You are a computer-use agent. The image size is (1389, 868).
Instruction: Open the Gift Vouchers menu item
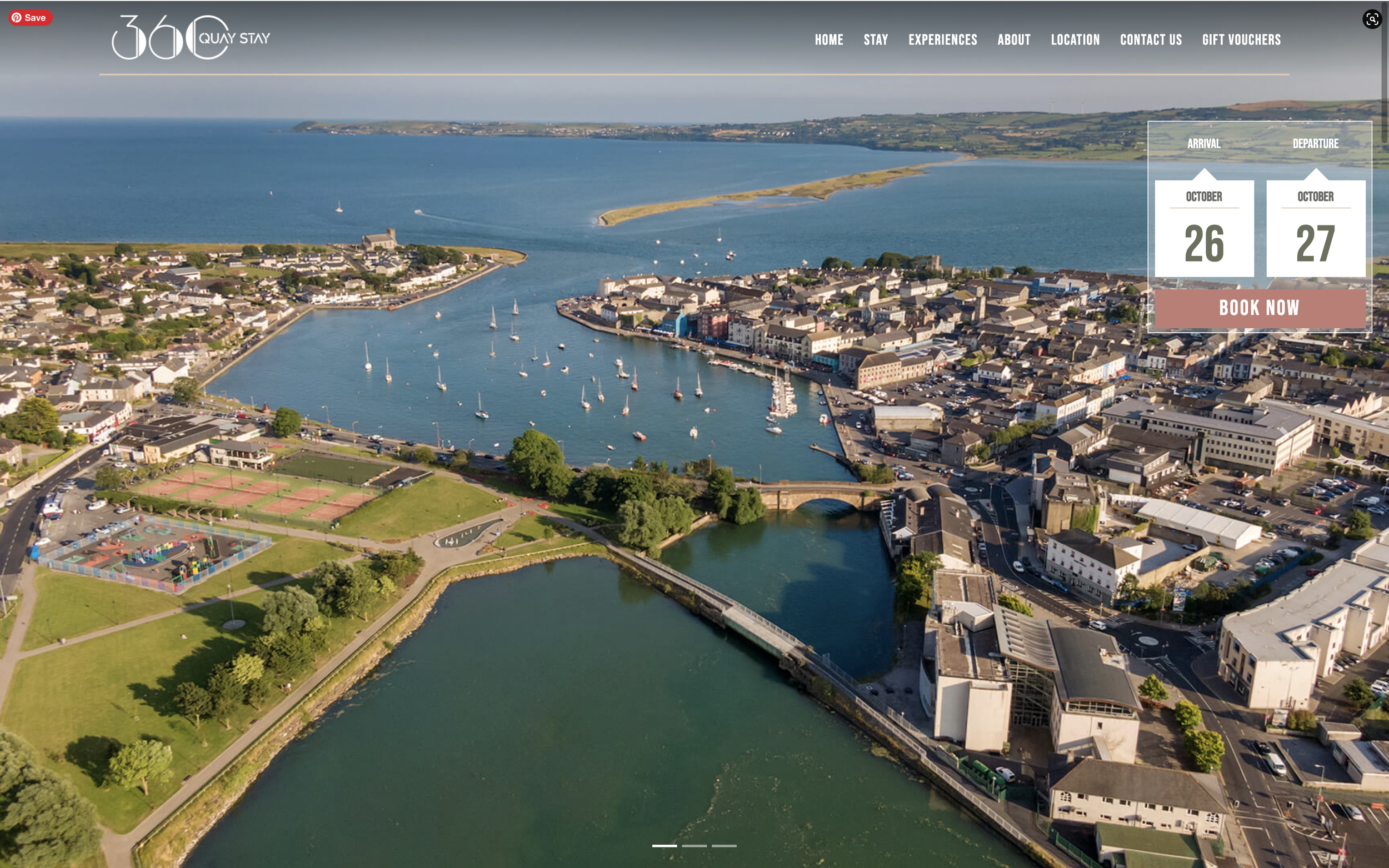coord(1241,39)
